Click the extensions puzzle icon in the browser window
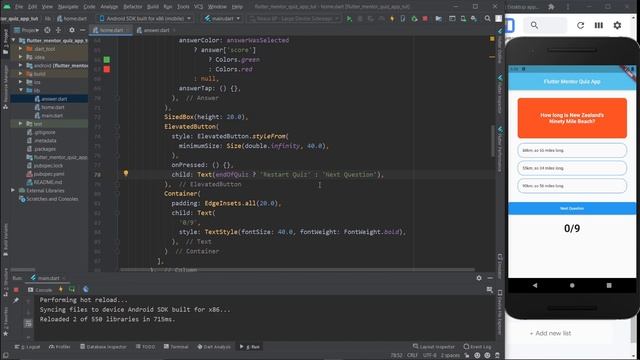This screenshot has width=640, height=360. (x=551, y=7)
